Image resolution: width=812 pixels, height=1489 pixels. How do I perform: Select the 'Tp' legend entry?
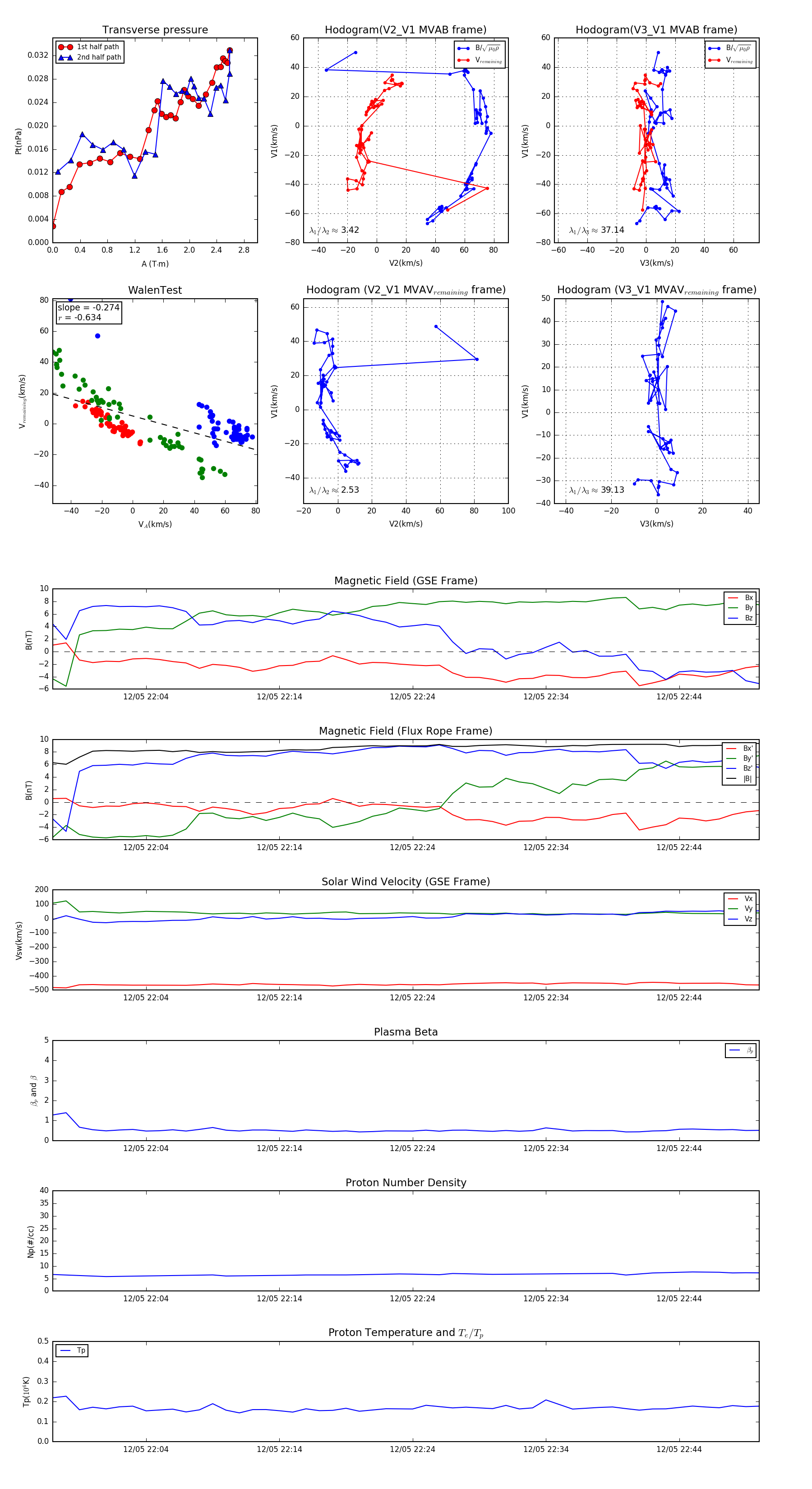click(72, 1350)
